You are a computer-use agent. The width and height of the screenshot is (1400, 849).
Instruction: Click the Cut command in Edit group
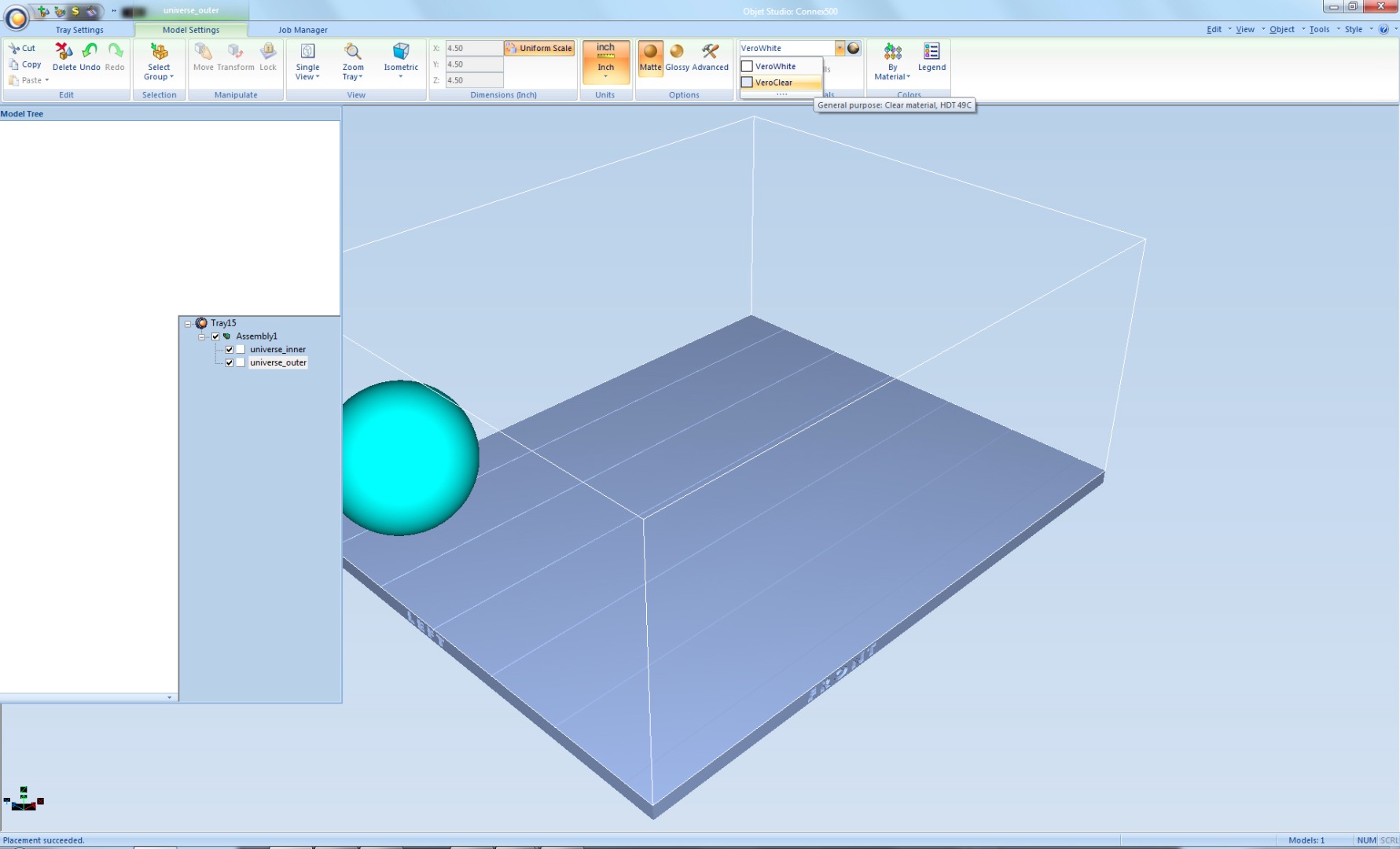point(22,48)
